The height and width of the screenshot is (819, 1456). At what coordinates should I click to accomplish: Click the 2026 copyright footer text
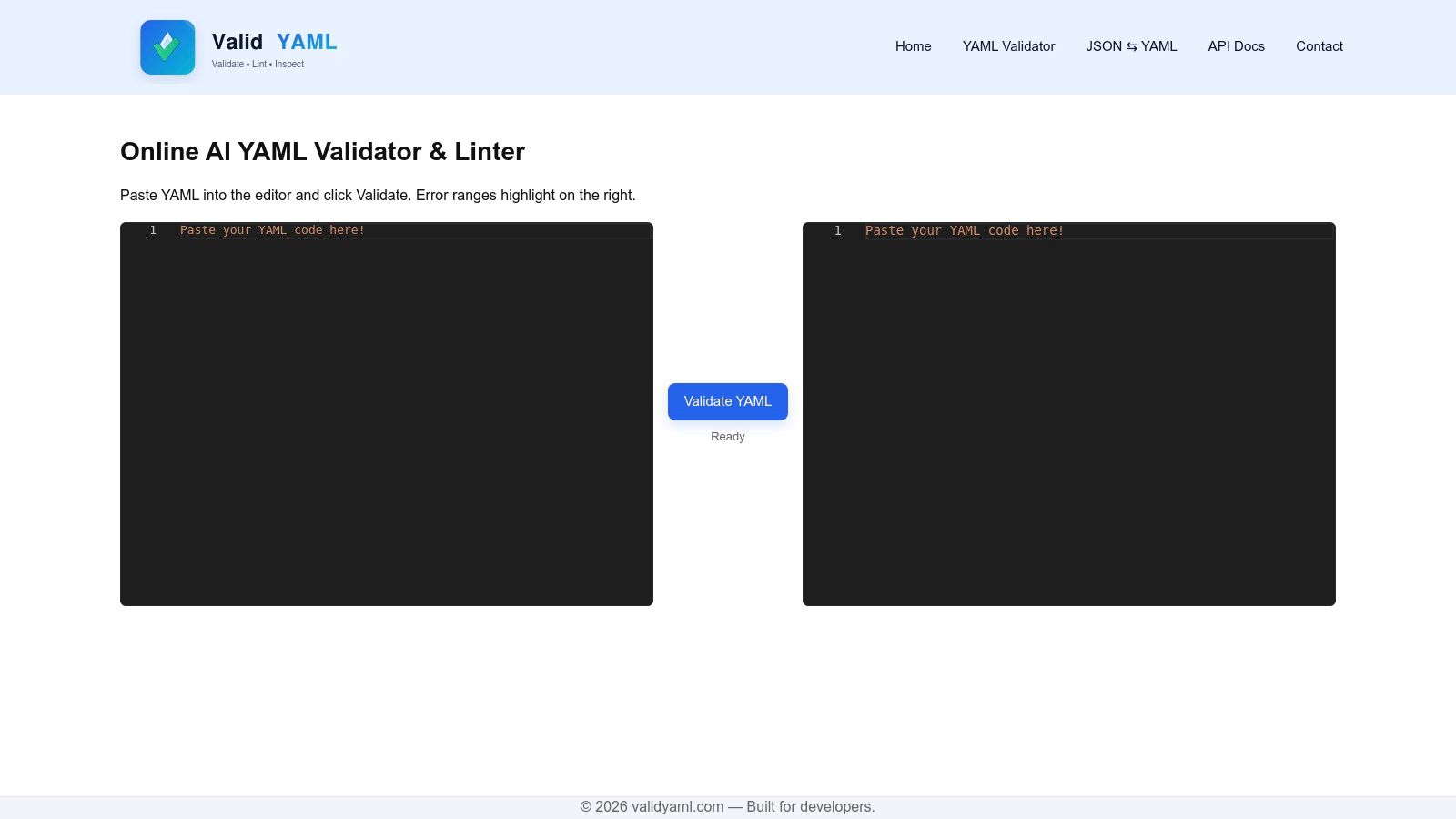coord(728,806)
